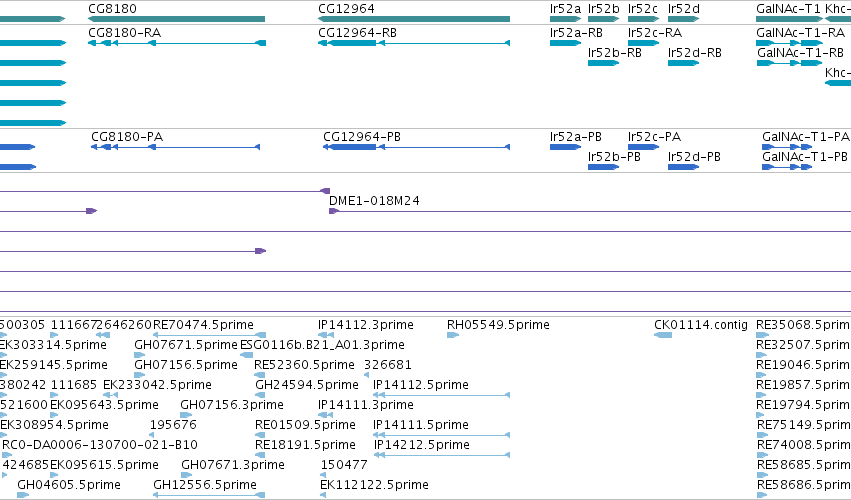
Task: Select the GalNAc-T1-PB protein feature
Action: pos(787,167)
